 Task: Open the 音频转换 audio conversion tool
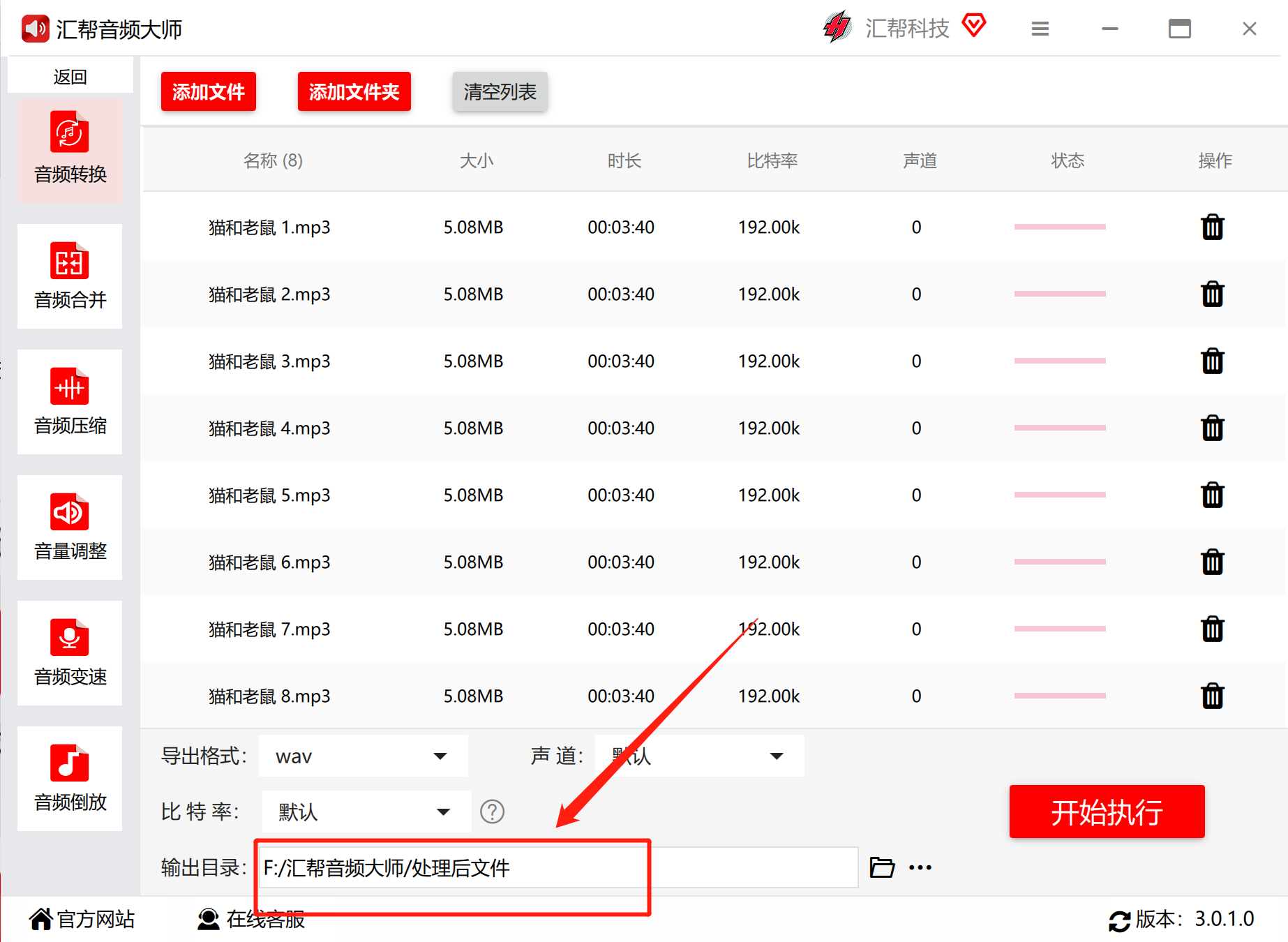[x=70, y=150]
